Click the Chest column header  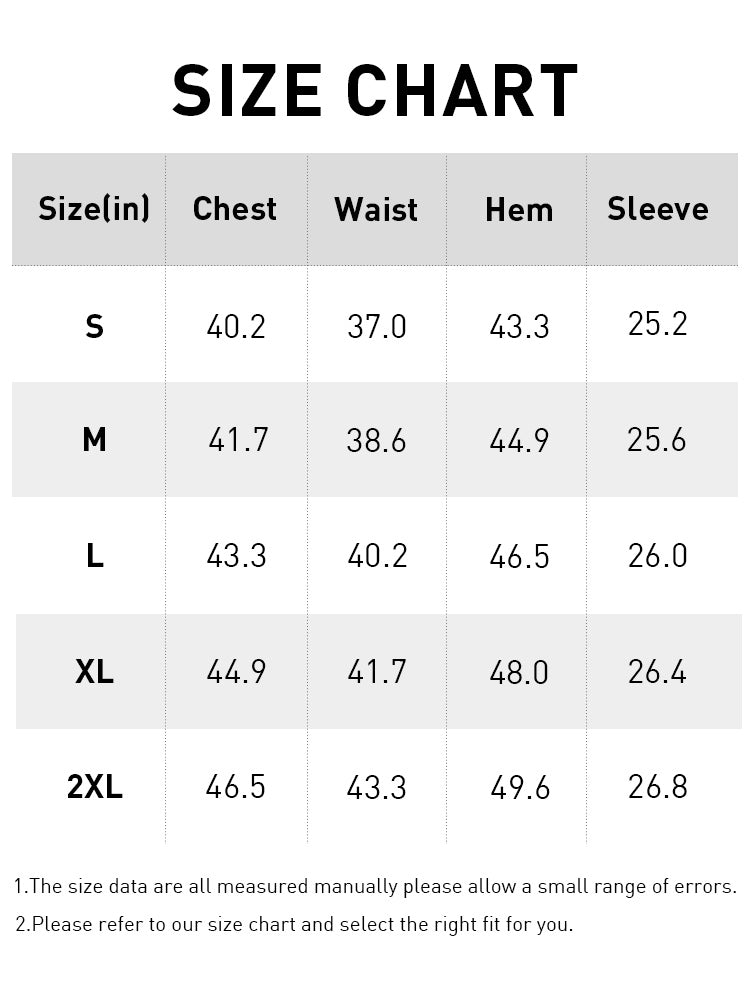coord(235,209)
